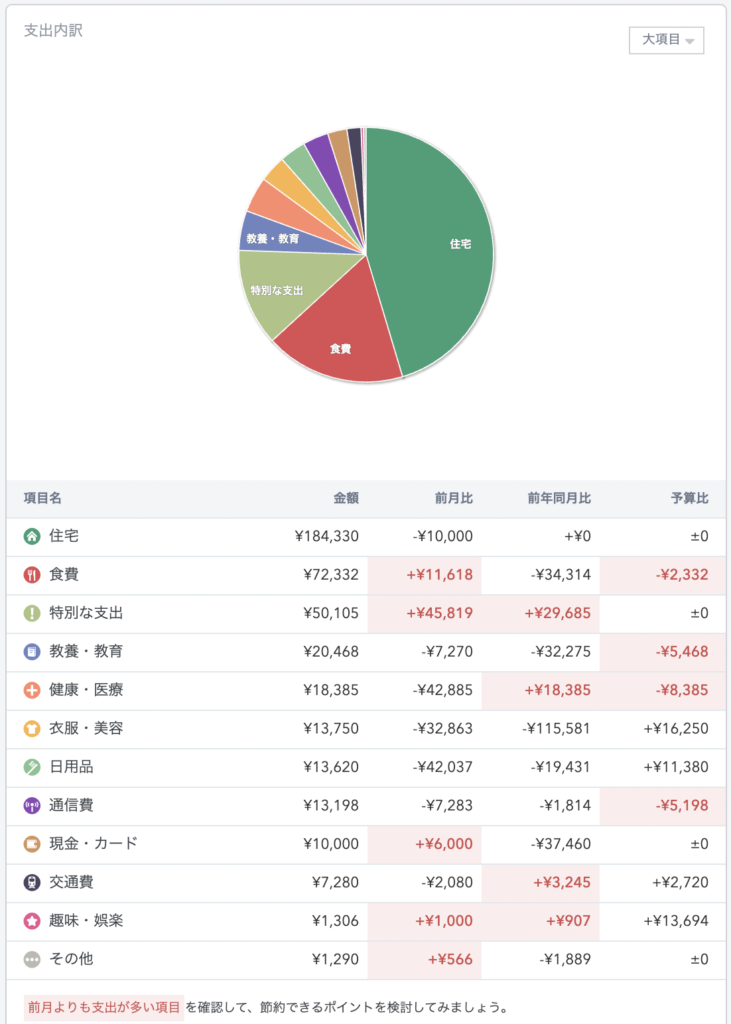
Task: Click the orange 健康・医療 plus icon
Action: tap(32, 690)
